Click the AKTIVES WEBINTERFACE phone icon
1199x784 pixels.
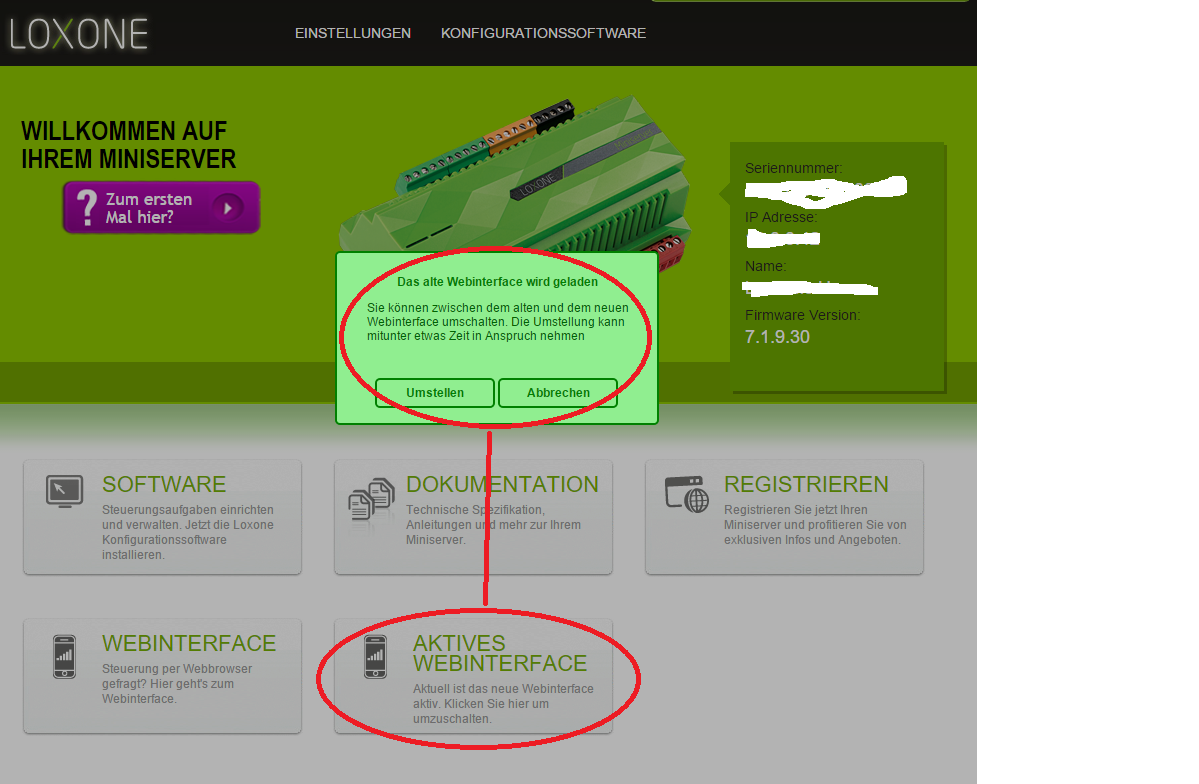(375, 656)
